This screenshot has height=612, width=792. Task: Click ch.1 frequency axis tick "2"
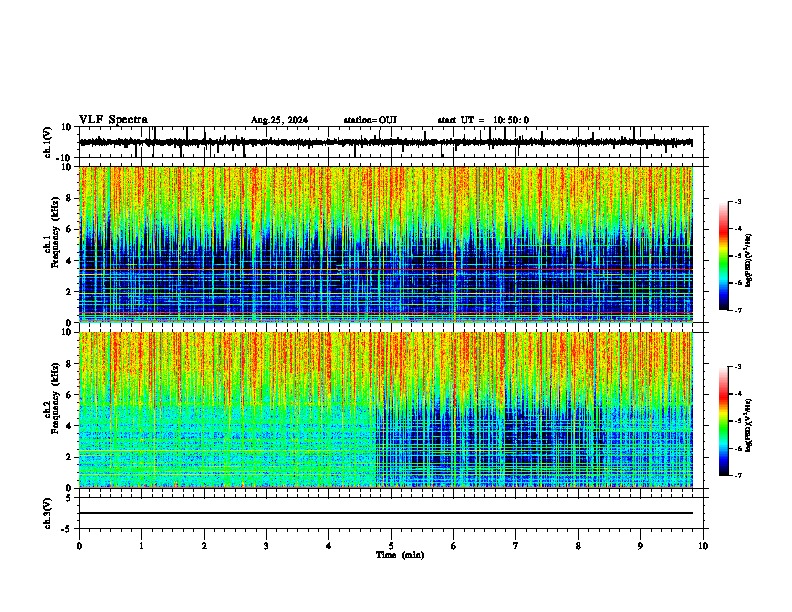point(70,291)
